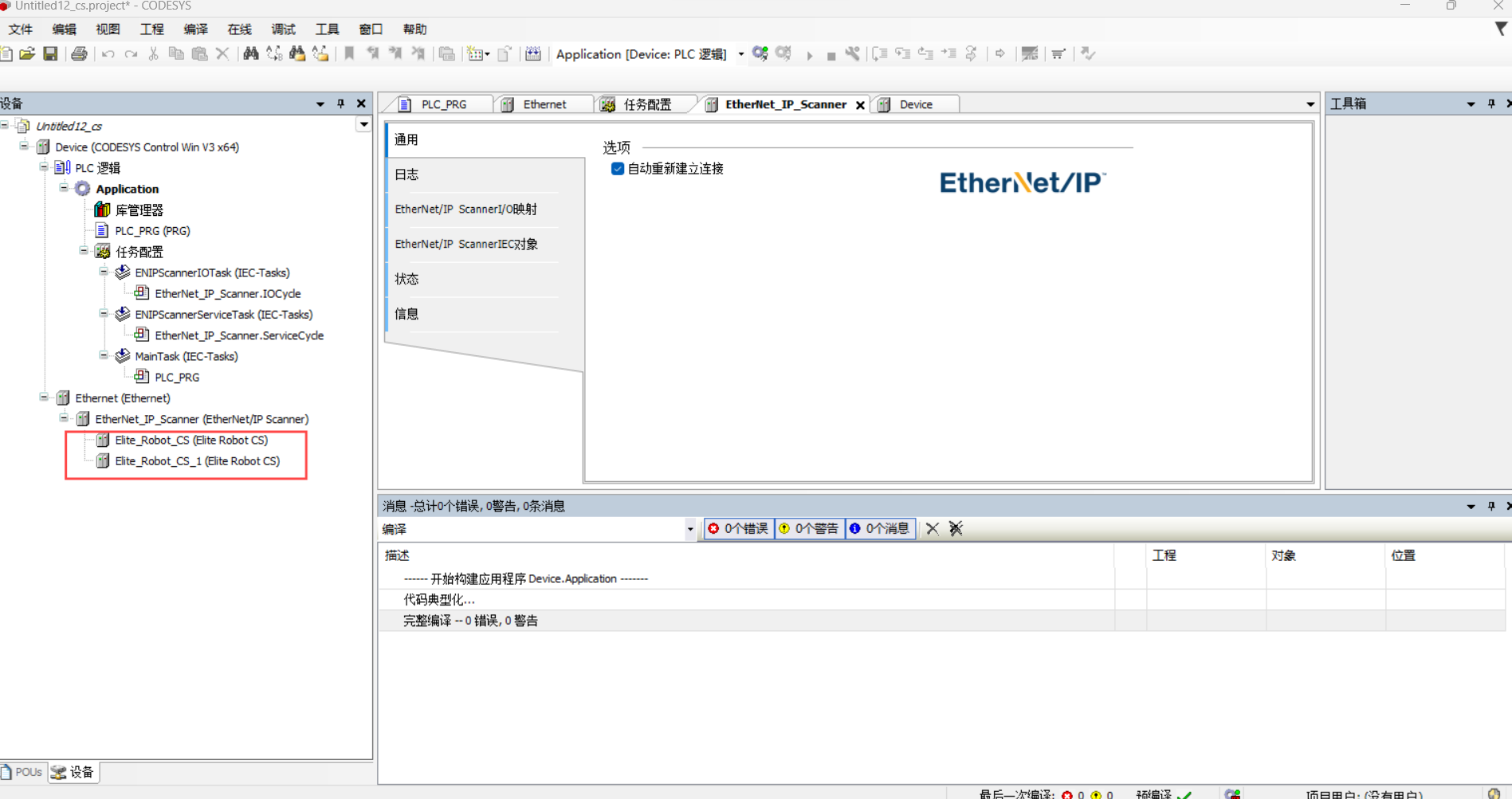The width and height of the screenshot is (1512, 799).
Task: Open the EtherNet/IP ScannerI/O映射 page
Action: click(x=465, y=209)
